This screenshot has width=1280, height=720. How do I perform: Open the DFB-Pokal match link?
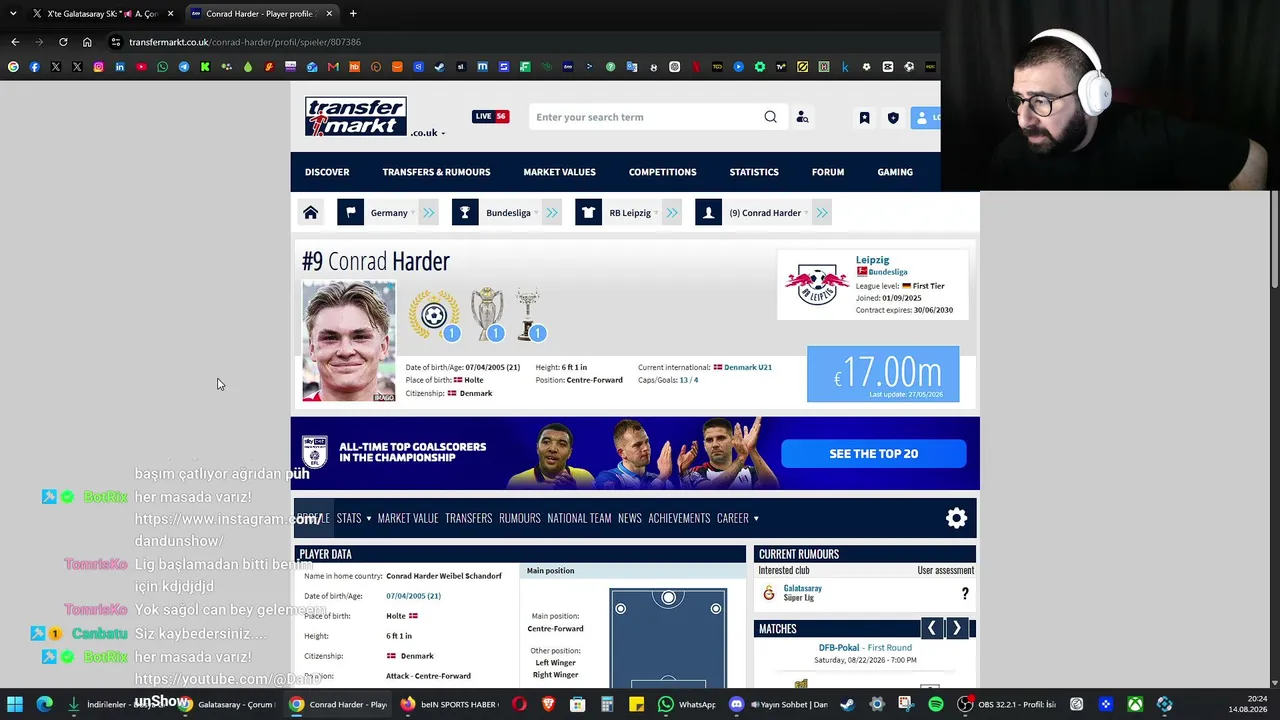click(x=865, y=648)
